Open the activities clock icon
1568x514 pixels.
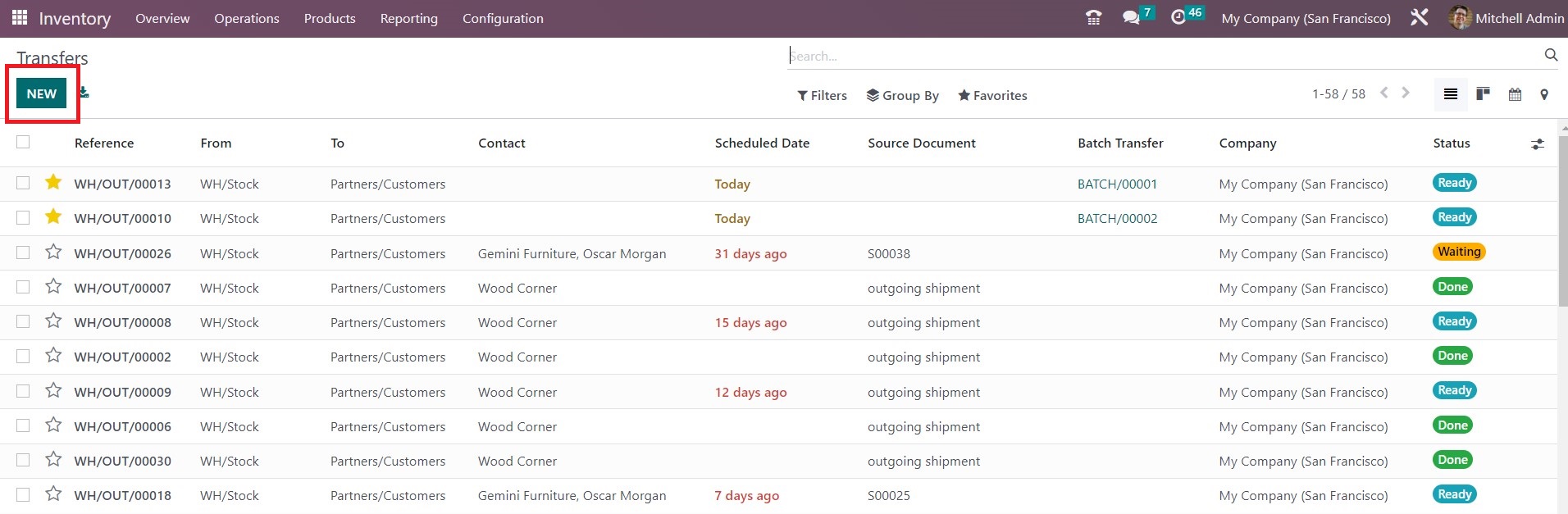click(1178, 17)
